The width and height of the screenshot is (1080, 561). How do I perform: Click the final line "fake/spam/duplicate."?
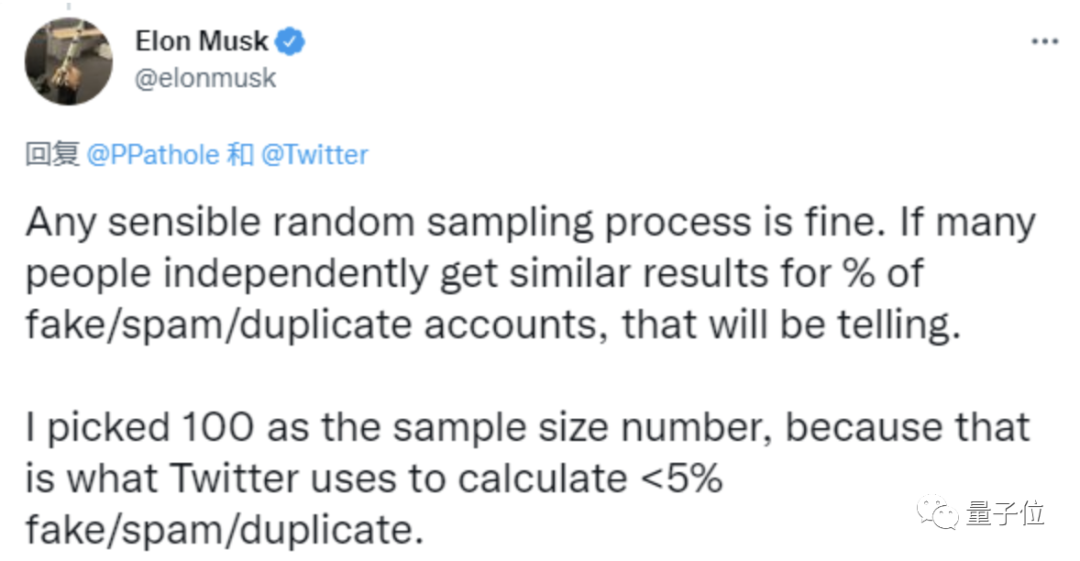point(225,531)
